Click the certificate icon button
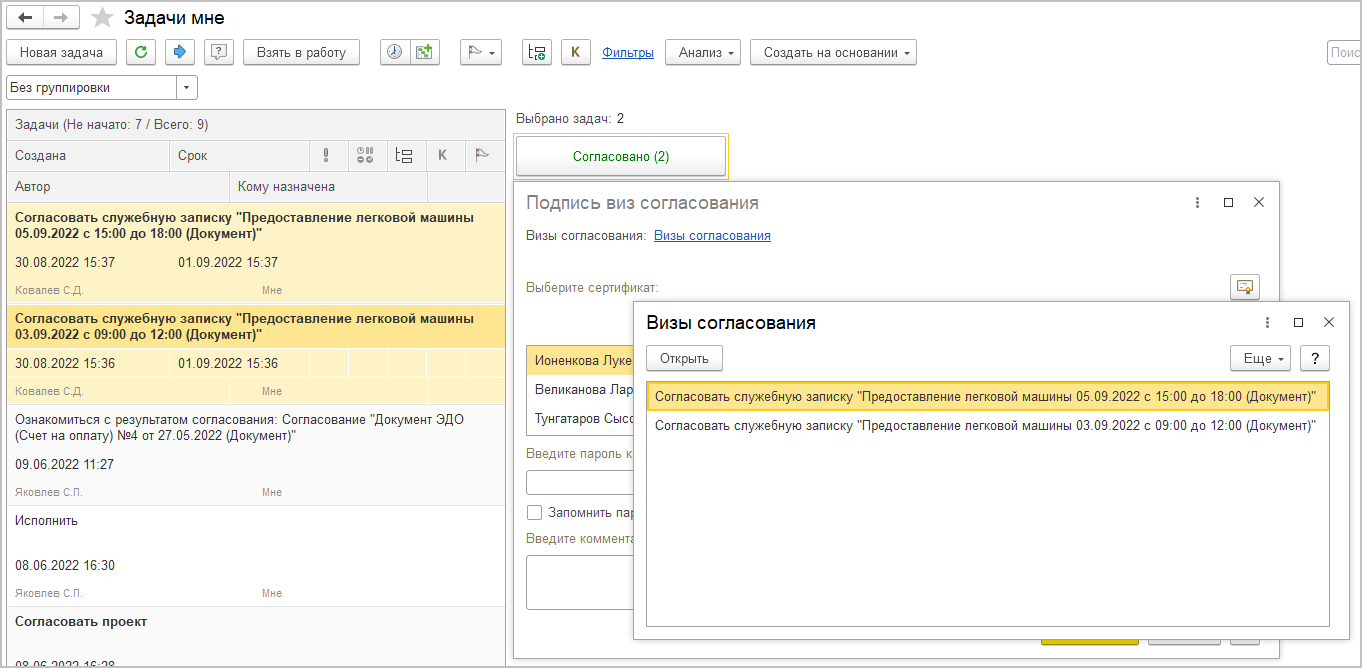Viewport: 1362px width, 668px height. (1244, 287)
